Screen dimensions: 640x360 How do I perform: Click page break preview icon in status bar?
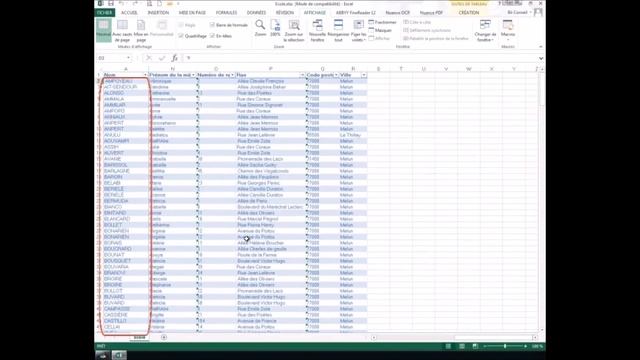coord(475,346)
